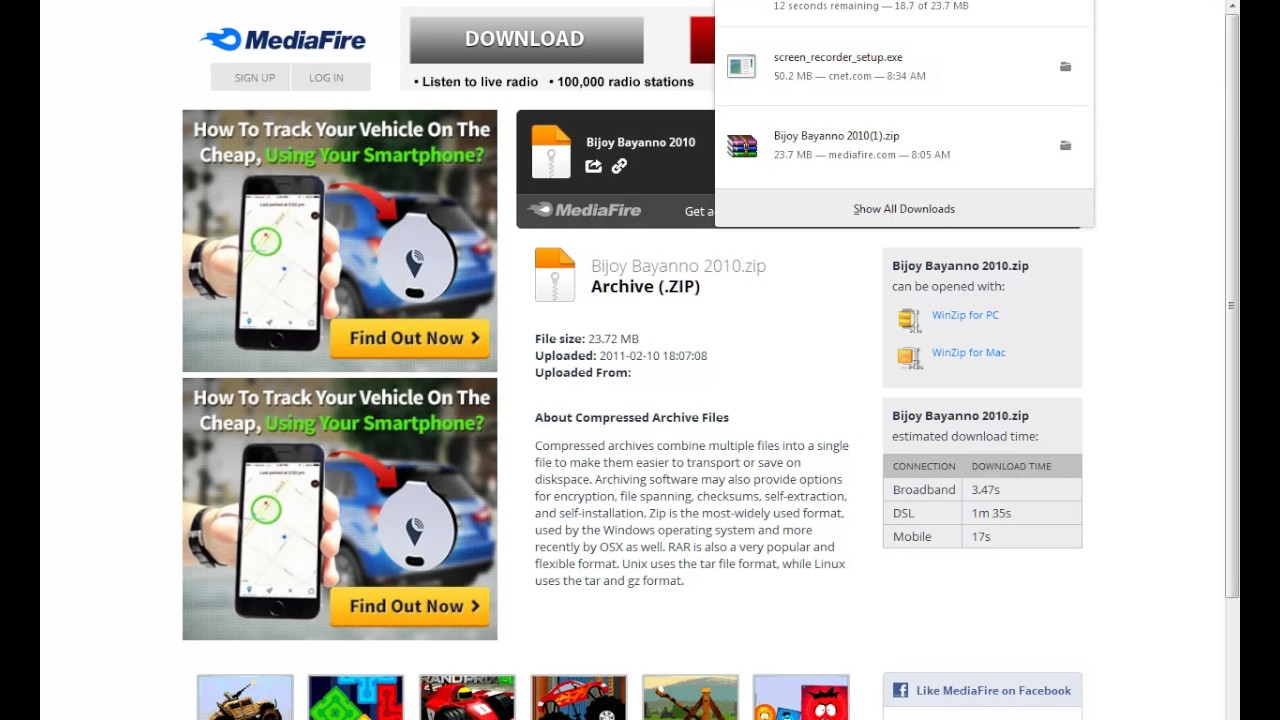Click the gray DOWNLOAD button
Image resolution: width=1280 pixels, height=720 pixels.
tap(526, 39)
